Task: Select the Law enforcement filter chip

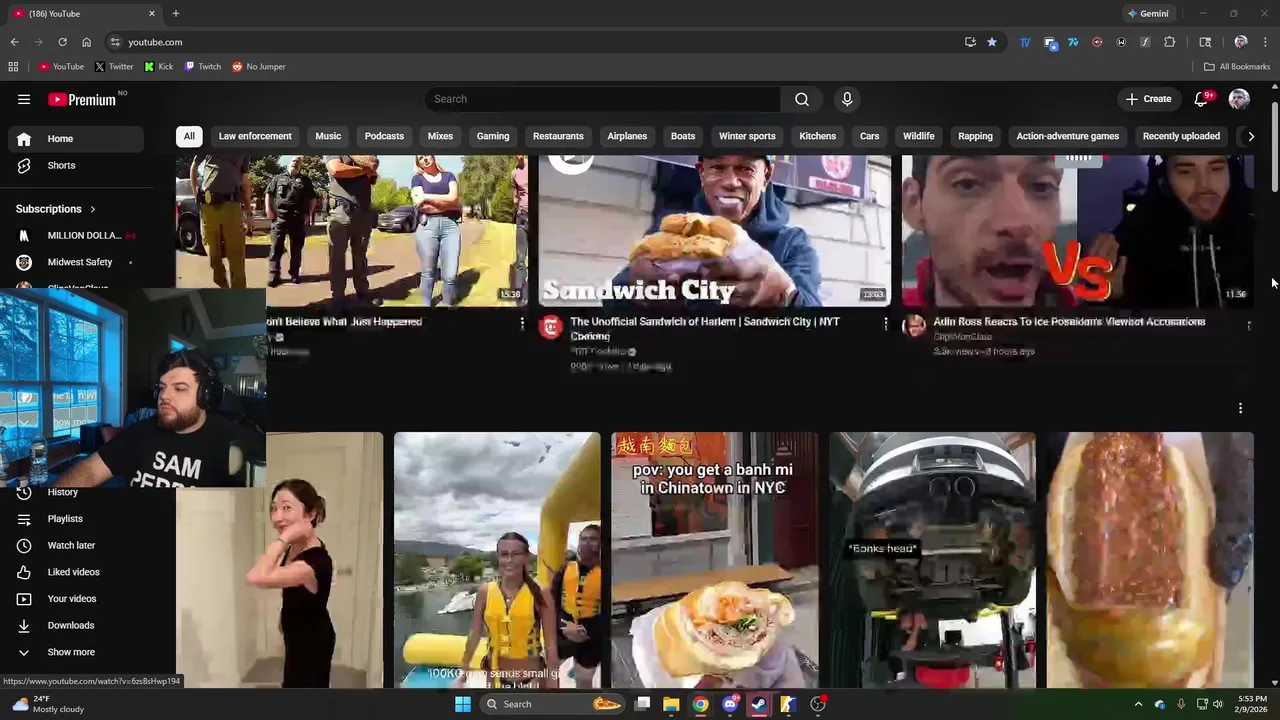Action: pyautogui.click(x=255, y=136)
